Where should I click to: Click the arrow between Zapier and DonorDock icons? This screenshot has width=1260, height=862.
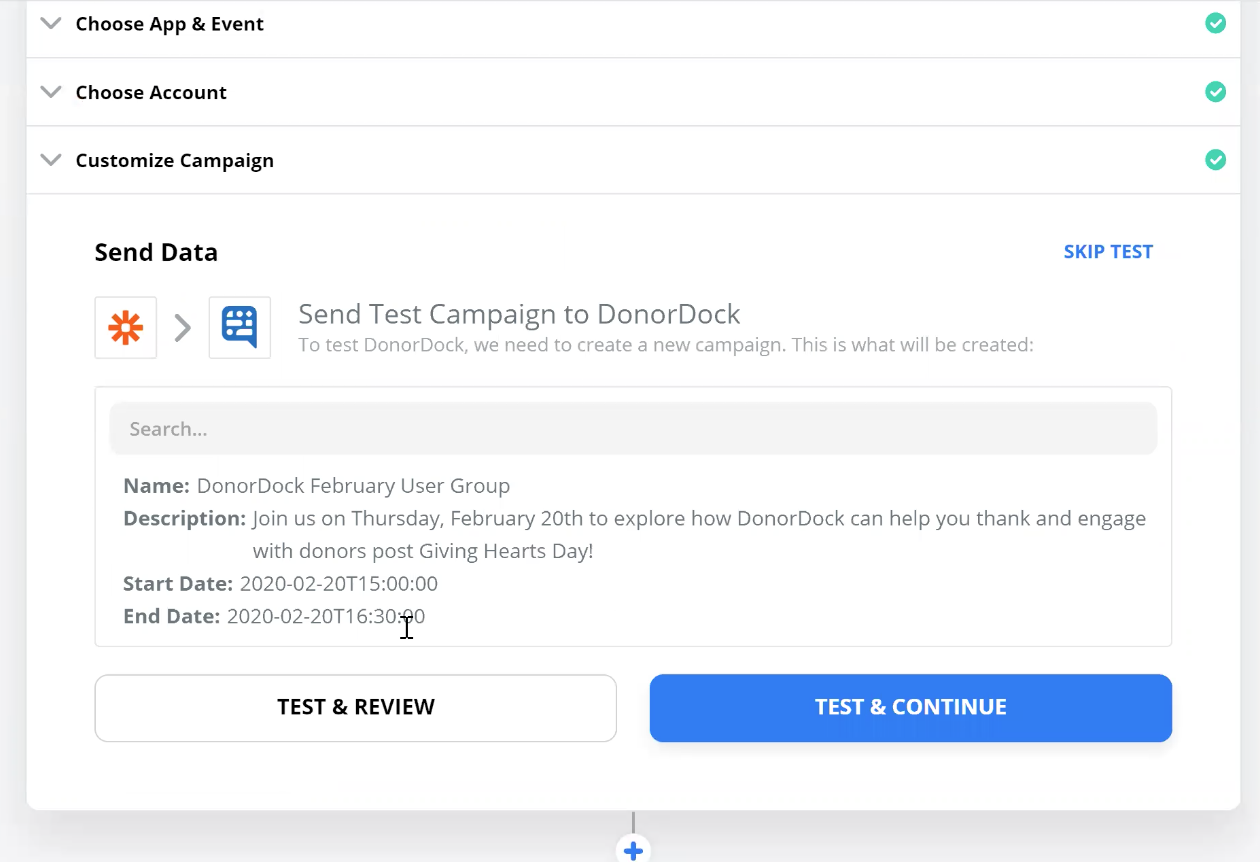(x=182, y=328)
